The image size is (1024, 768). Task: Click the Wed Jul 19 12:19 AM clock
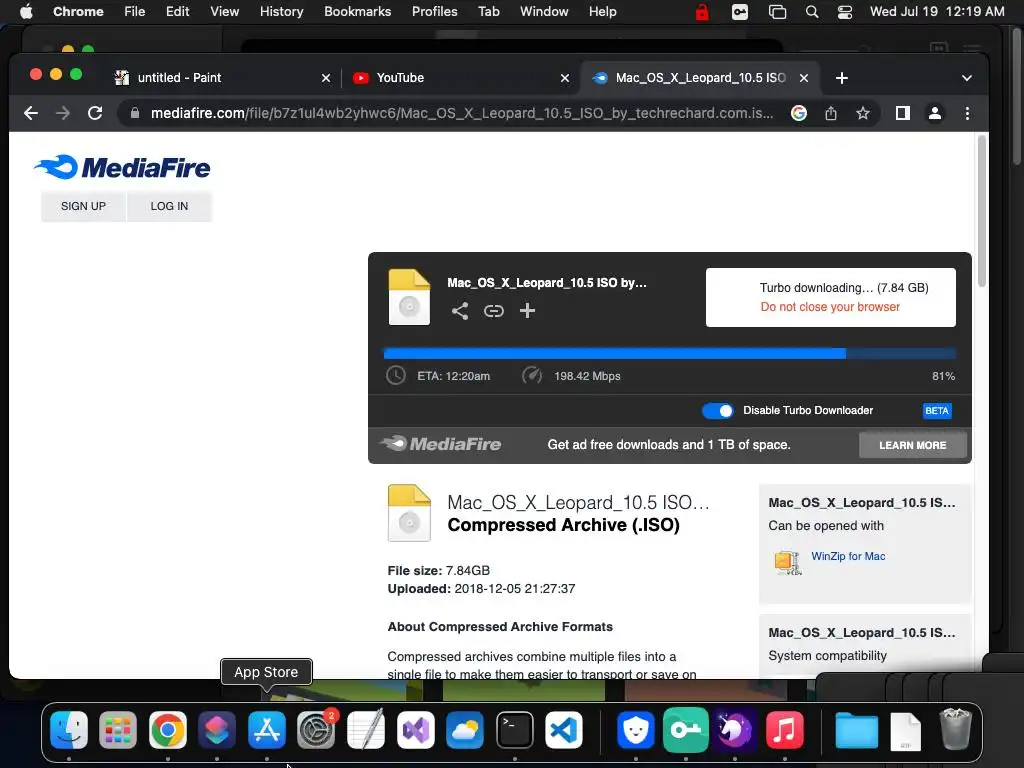click(937, 12)
